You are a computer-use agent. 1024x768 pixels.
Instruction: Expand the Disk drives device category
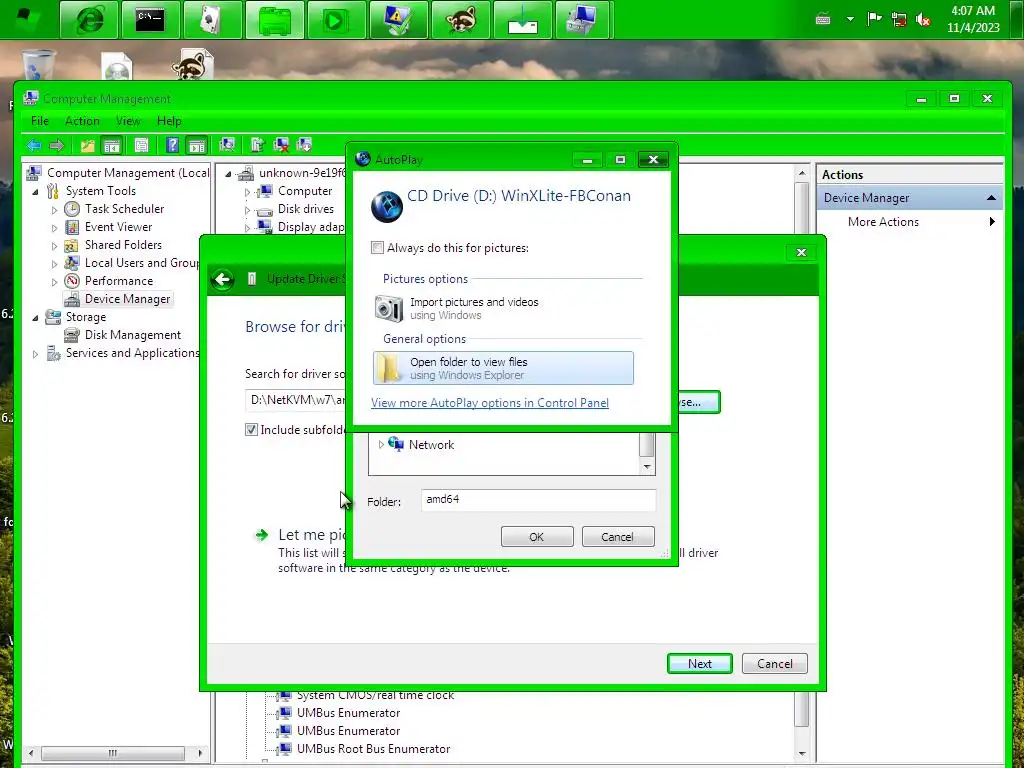click(x=247, y=210)
